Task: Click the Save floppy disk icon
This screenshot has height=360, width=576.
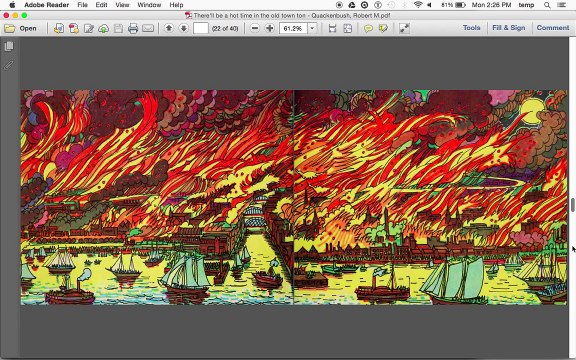Action: coord(118,28)
